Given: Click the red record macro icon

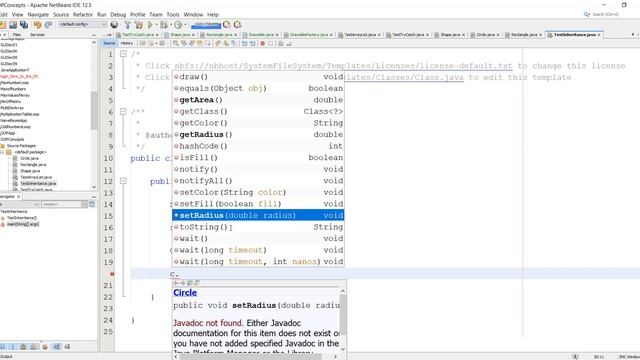Looking at the screenshot, I should coord(262,43).
